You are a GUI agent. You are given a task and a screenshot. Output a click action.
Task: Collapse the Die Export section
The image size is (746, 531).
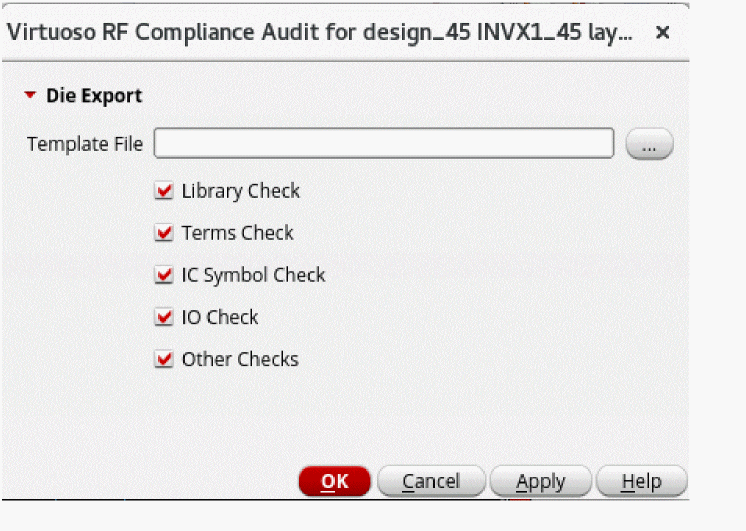click(30, 95)
